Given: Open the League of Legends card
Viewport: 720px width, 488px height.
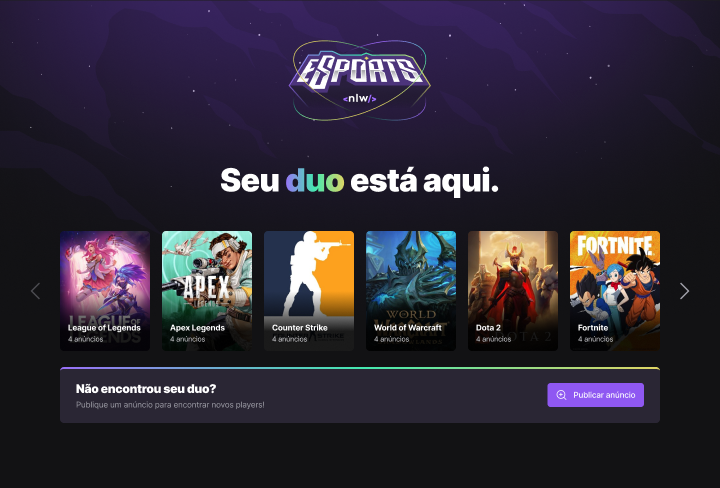Looking at the screenshot, I should 105,291.
